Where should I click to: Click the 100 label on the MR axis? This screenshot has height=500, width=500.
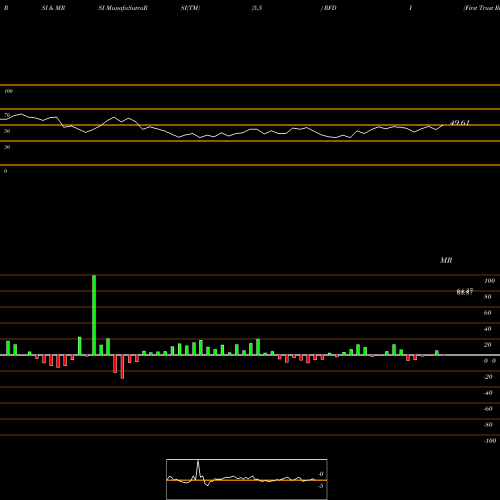489,281
